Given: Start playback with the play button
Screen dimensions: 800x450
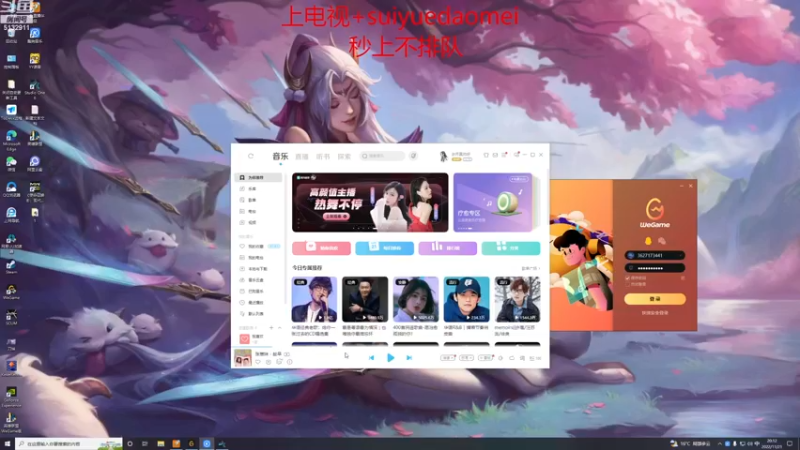Looking at the screenshot, I should [390, 358].
